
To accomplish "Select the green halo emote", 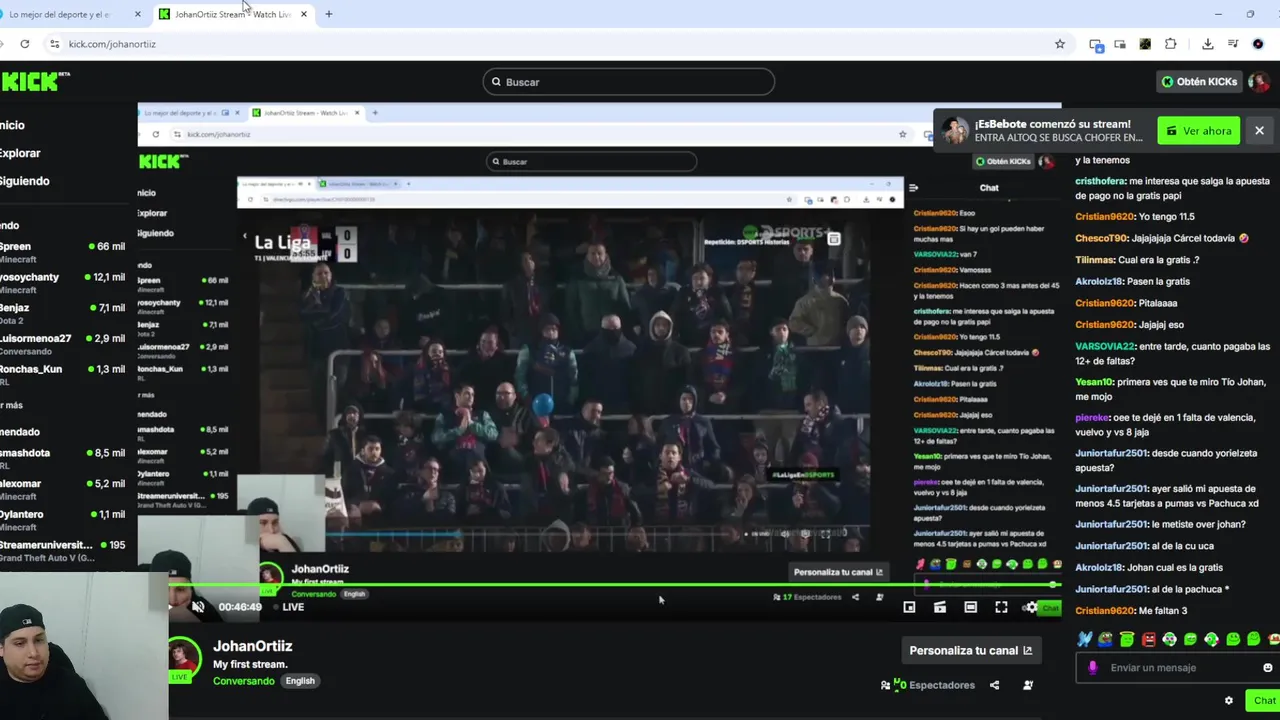I will 1127,639.
